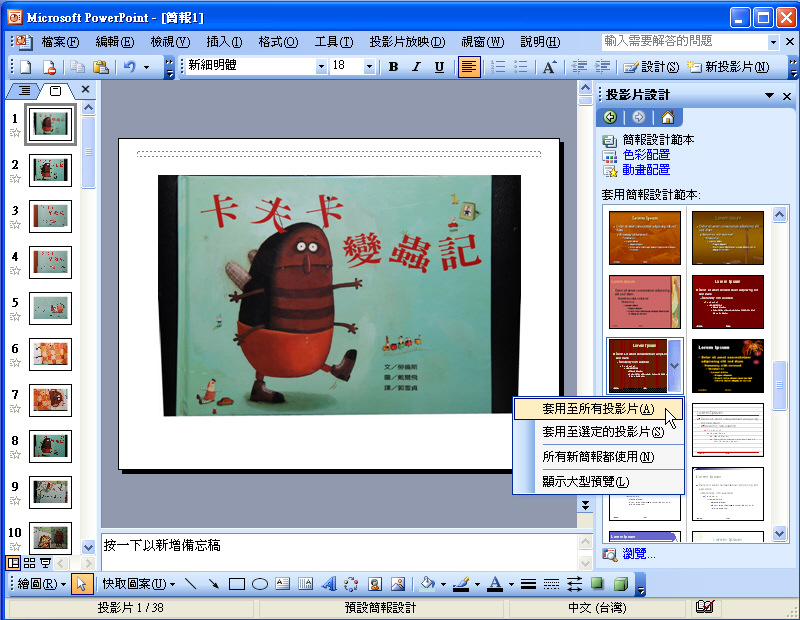
Task: Insert clip art from drawing toolbar
Action: (x=375, y=584)
